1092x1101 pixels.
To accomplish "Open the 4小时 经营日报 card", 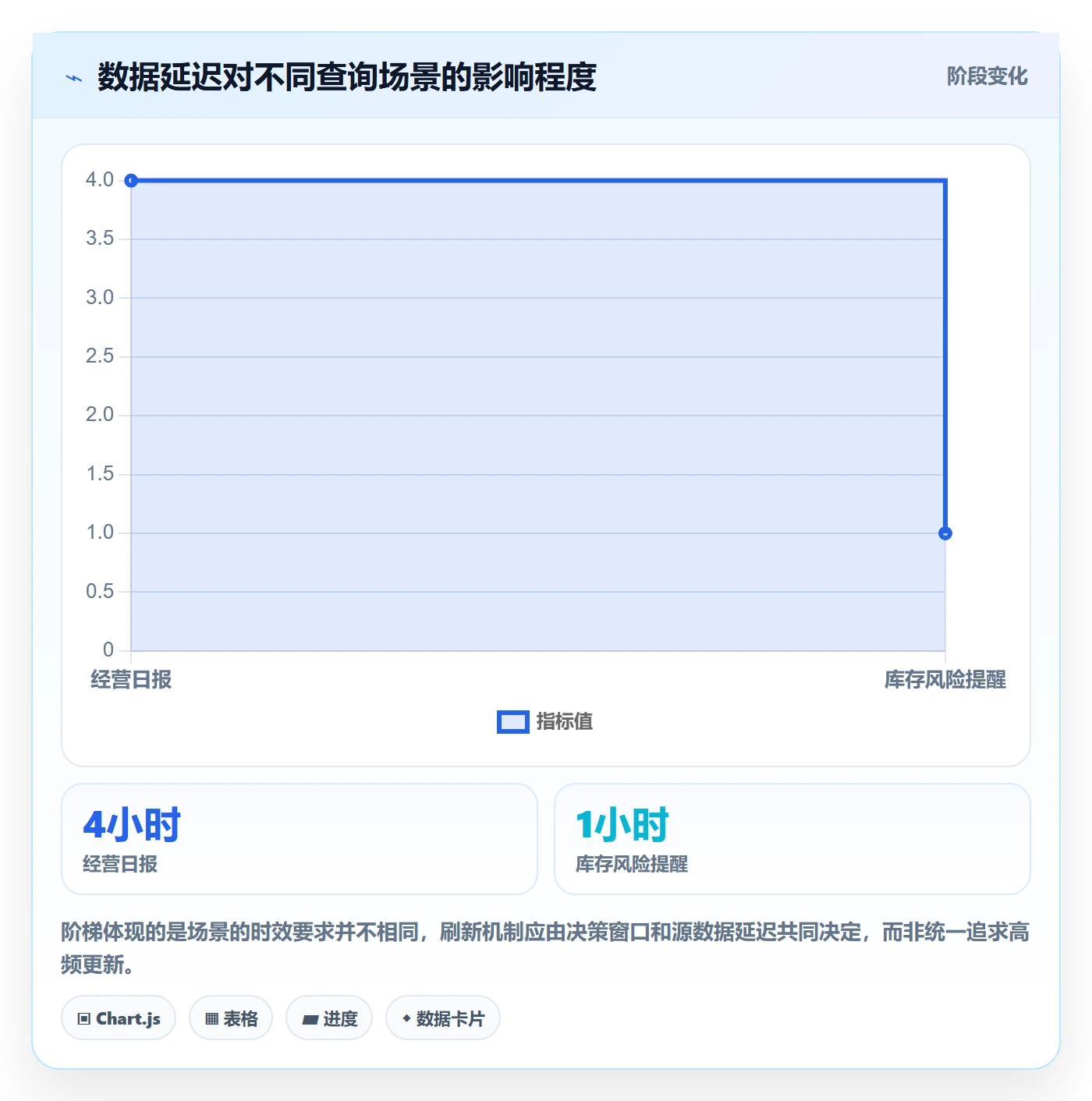I will click(x=300, y=839).
